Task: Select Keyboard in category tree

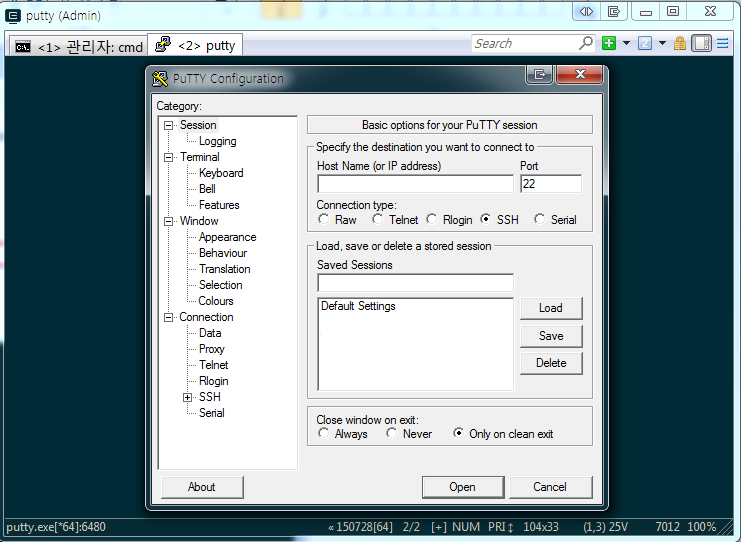Action: tap(221, 173)
